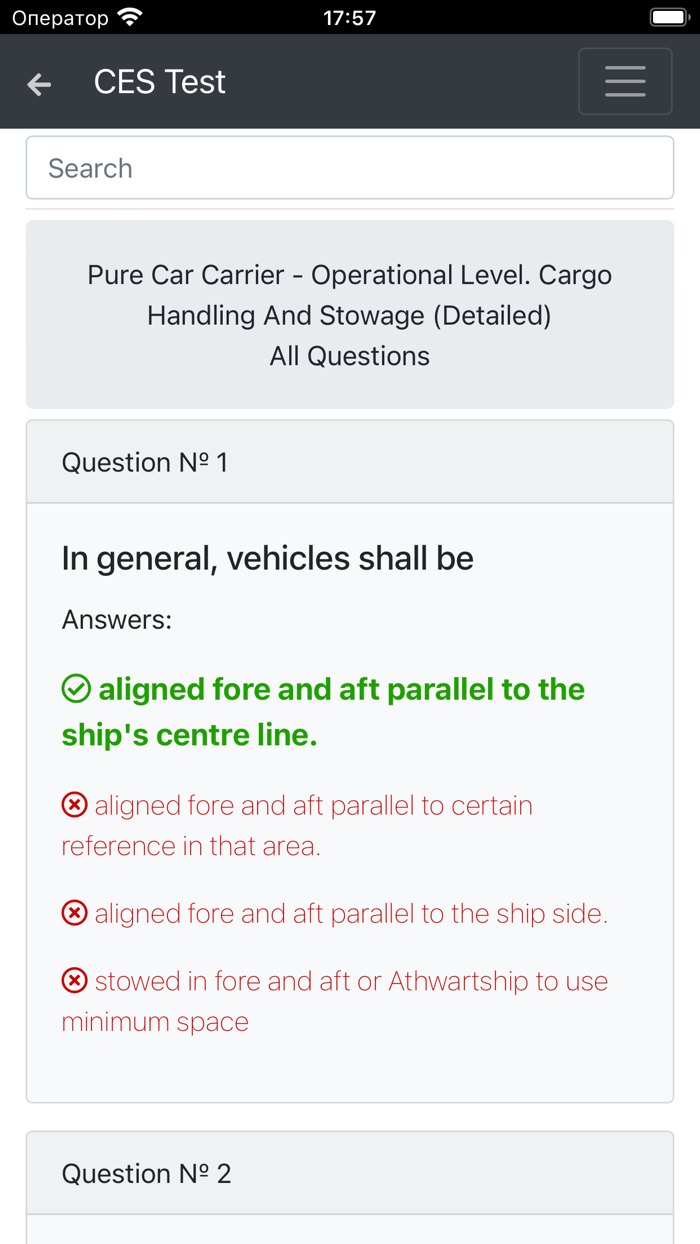Tap the Question № 1 header bar
This screenshot has width=700, height=1244.
tap(350, 461)
